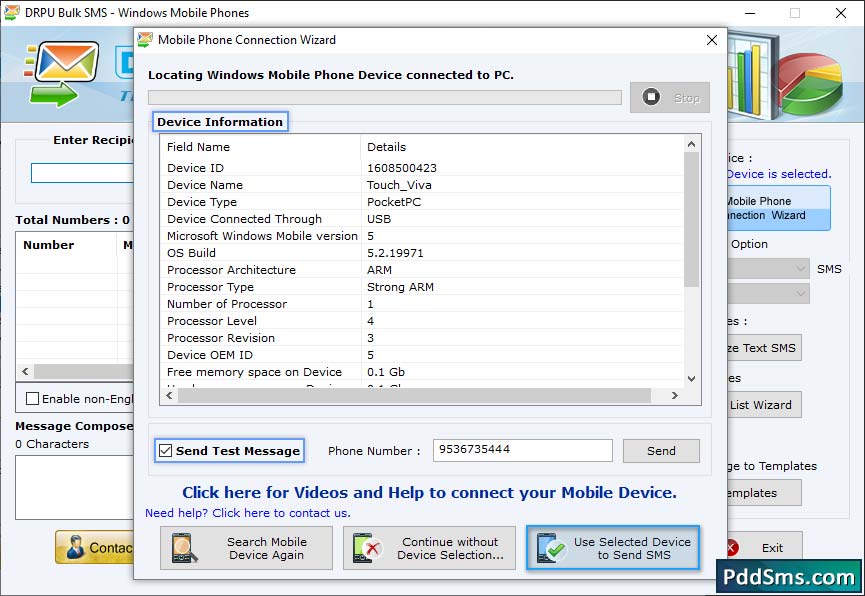Select the Device OEM ID row
The height and width of the screenshot is (596, 865).
(x=422, y=355)
